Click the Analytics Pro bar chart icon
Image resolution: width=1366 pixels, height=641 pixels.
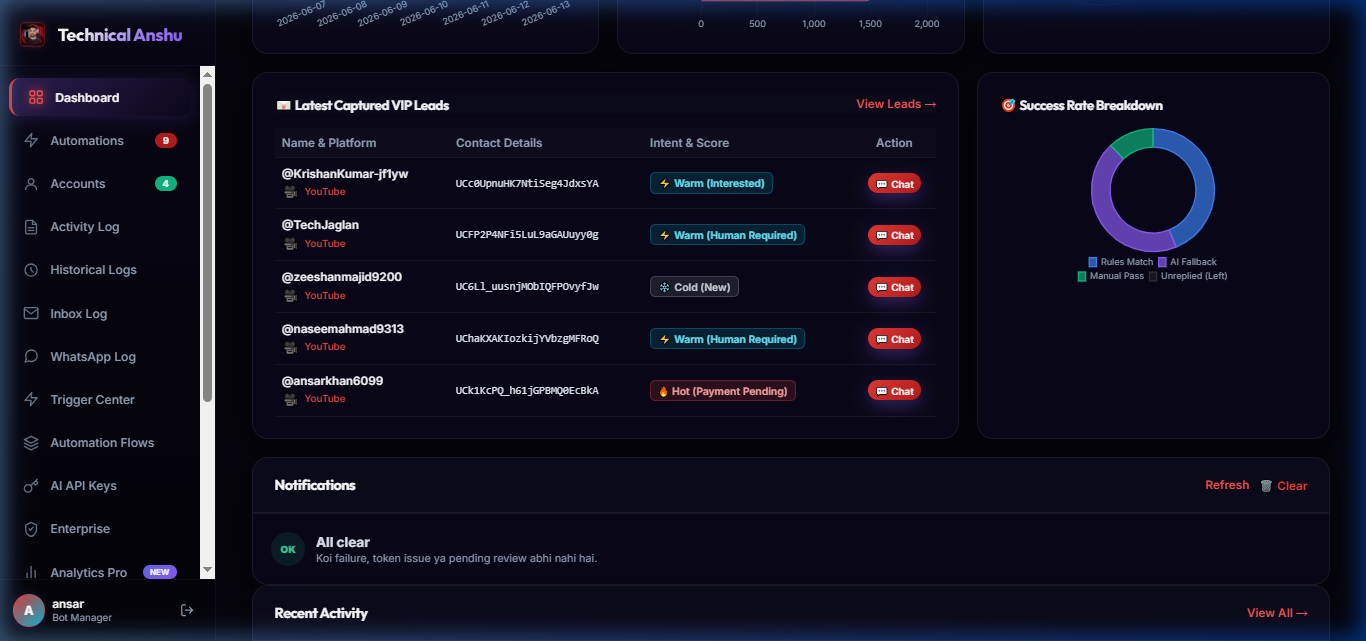point(31,573)
